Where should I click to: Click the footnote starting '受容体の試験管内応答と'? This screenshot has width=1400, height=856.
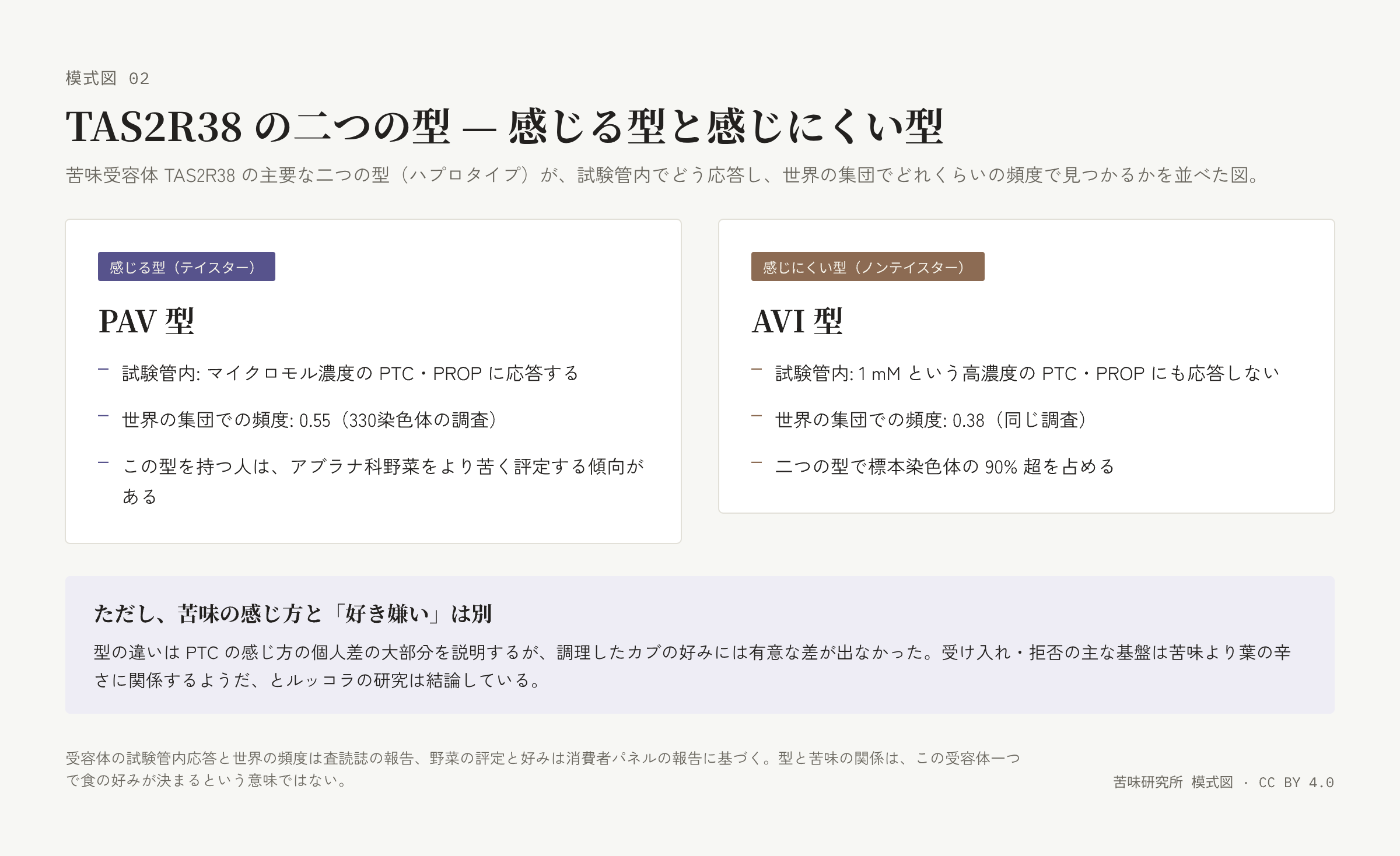click(x=543, y=769)
